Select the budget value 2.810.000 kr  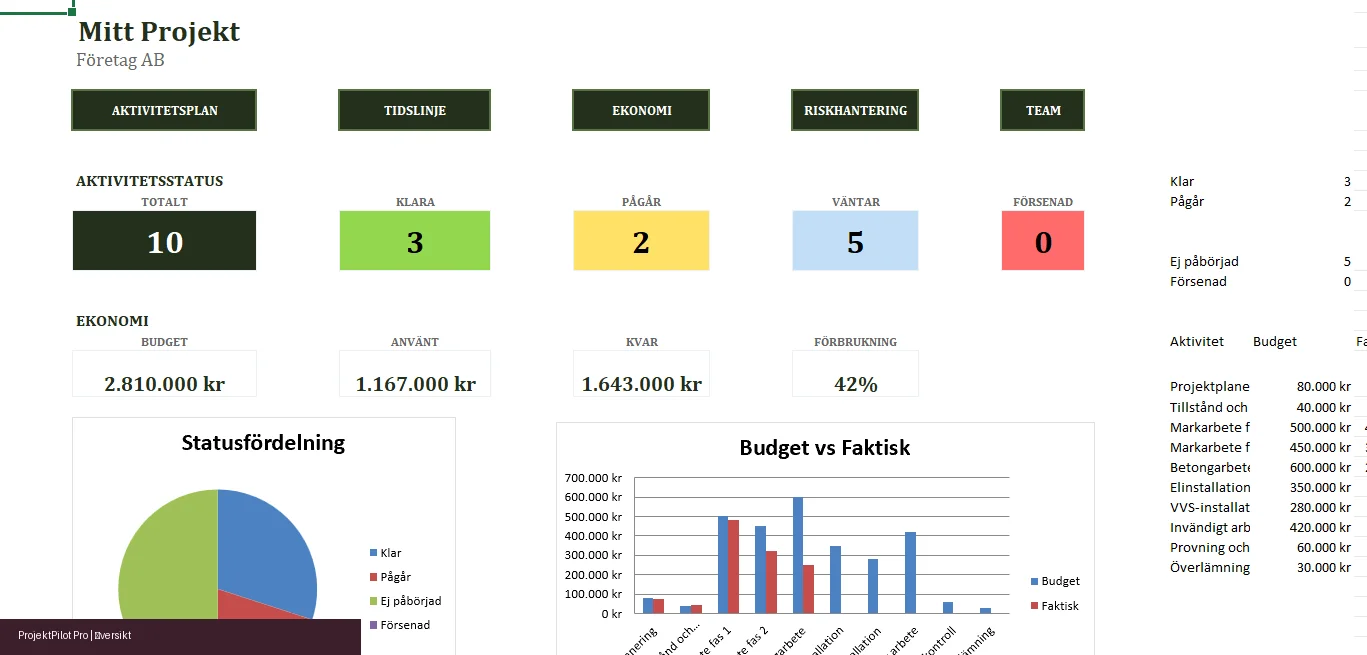164,384
